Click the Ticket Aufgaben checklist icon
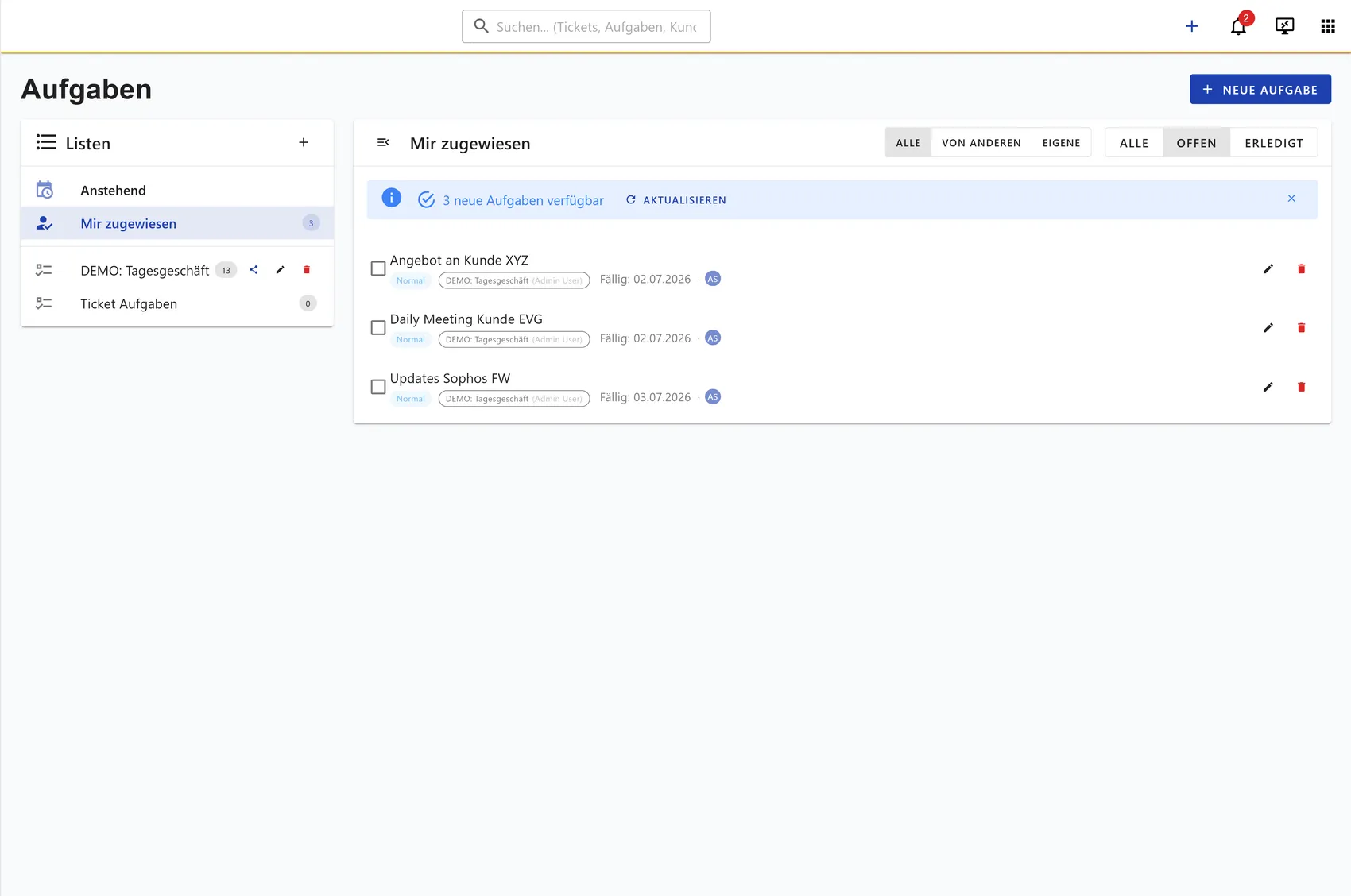 coord(44,303)
